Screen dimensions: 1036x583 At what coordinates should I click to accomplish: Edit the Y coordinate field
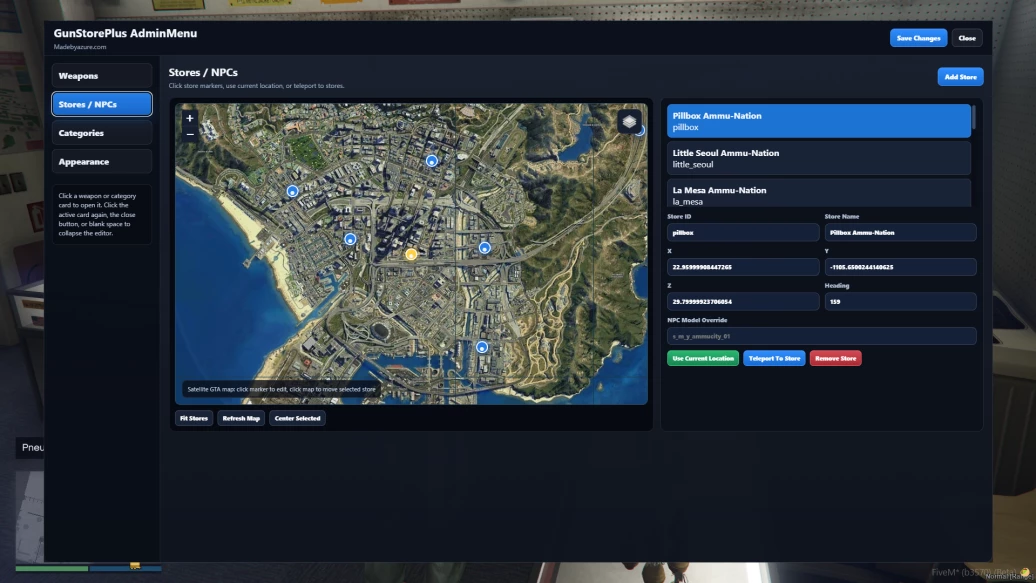tap(900, 267)
